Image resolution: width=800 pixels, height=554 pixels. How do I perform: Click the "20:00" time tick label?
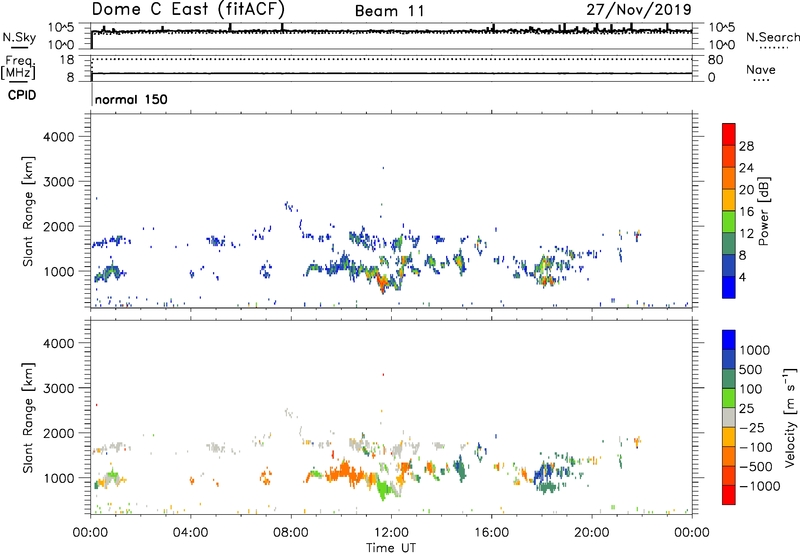pyautogui.click(x=592, y=533)
